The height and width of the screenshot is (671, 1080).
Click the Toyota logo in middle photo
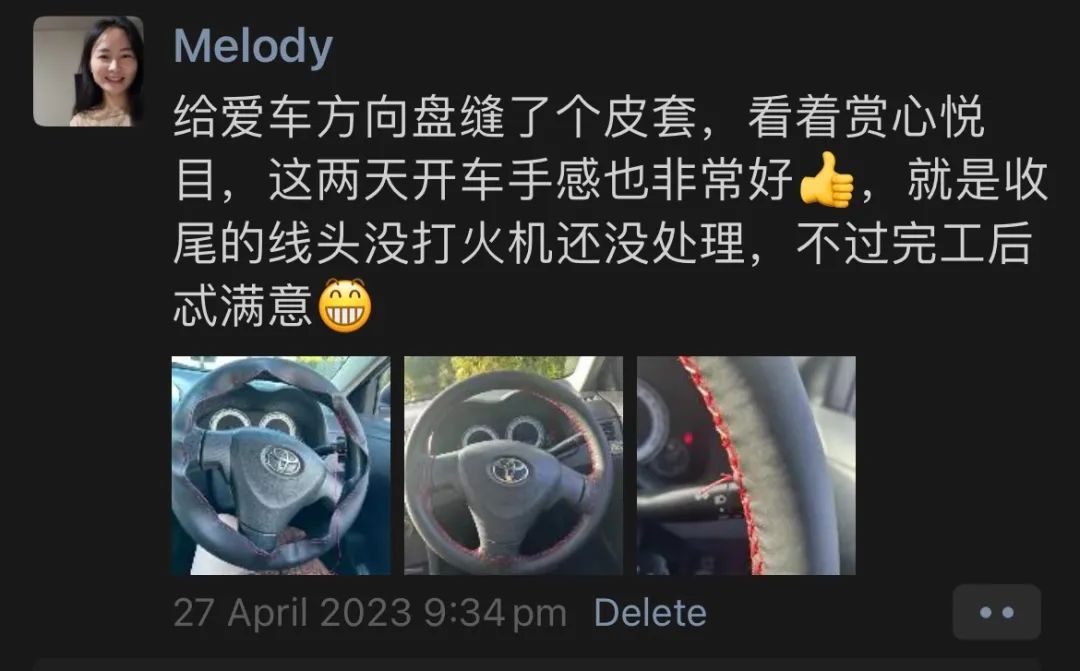tap(509, 471)
